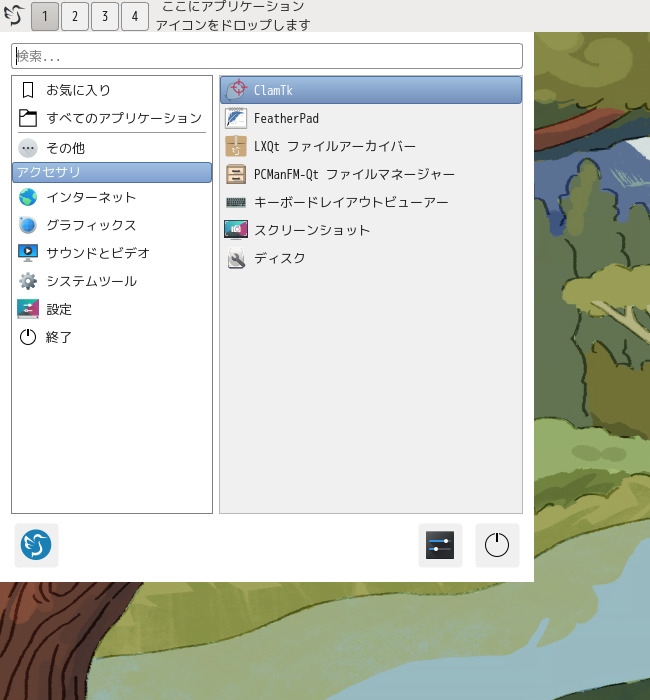Click the 終了 power icon in category list

[28, 337]
